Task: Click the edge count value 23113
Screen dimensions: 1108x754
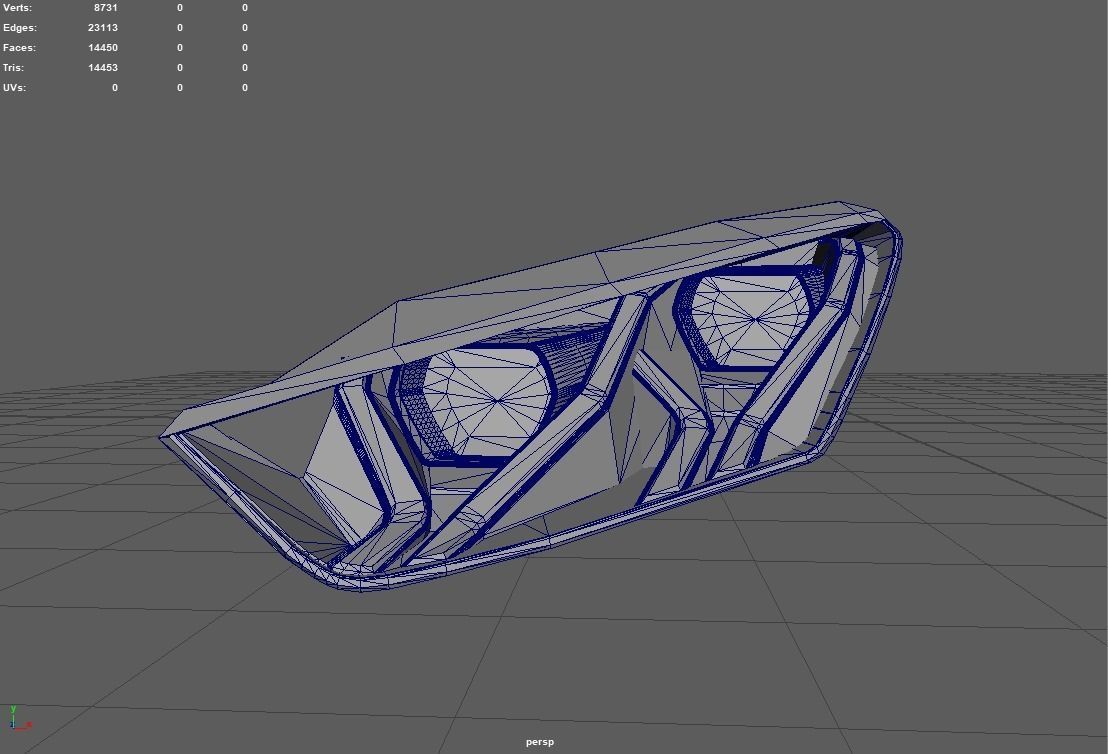Action: tap(103, 28)
